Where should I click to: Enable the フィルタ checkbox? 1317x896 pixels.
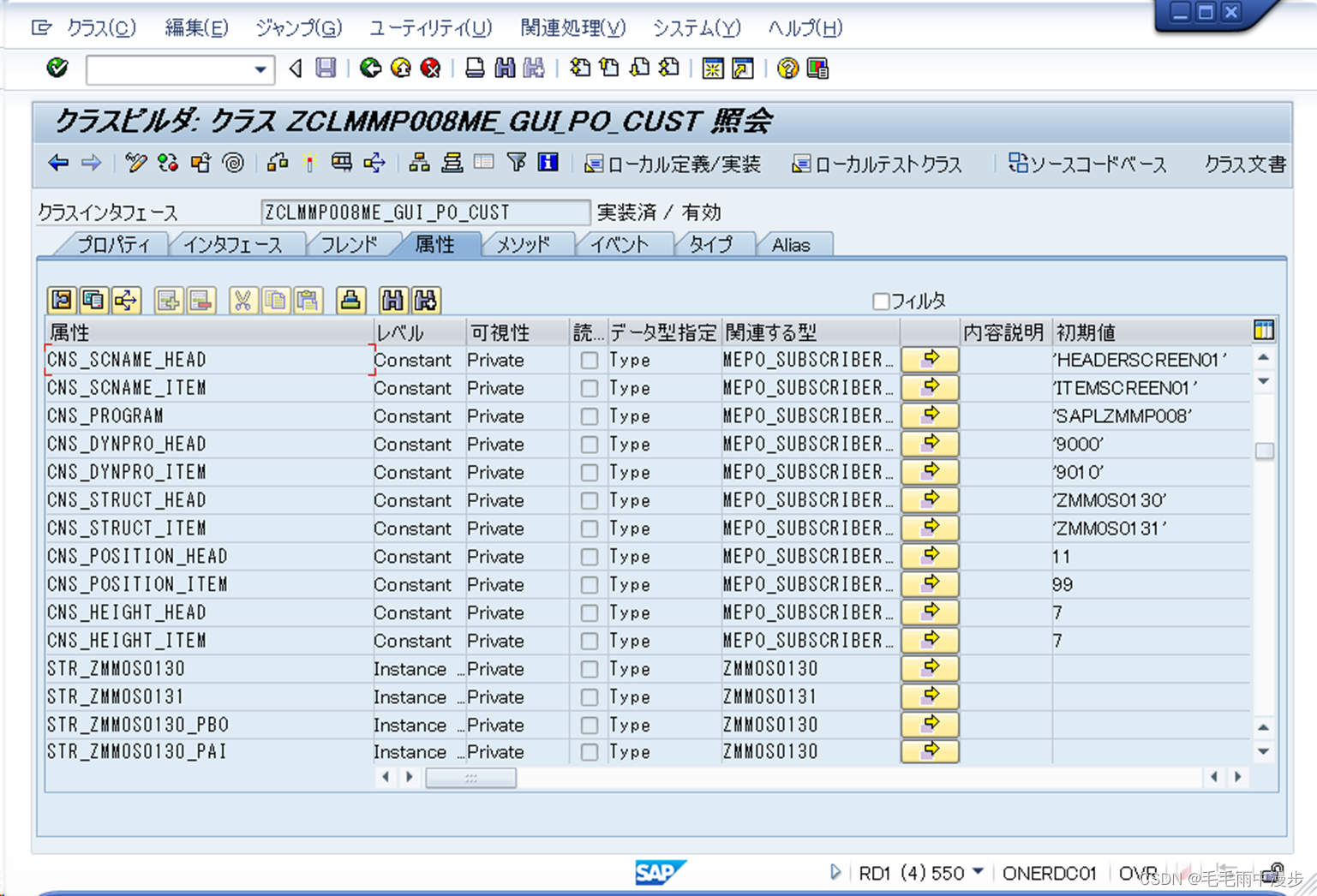[x=880, y=301]
